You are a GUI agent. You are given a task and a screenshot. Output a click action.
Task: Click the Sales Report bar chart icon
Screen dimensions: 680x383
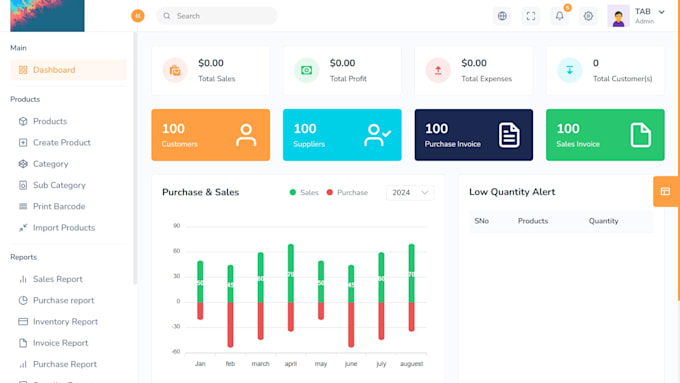tap(23, 279)
